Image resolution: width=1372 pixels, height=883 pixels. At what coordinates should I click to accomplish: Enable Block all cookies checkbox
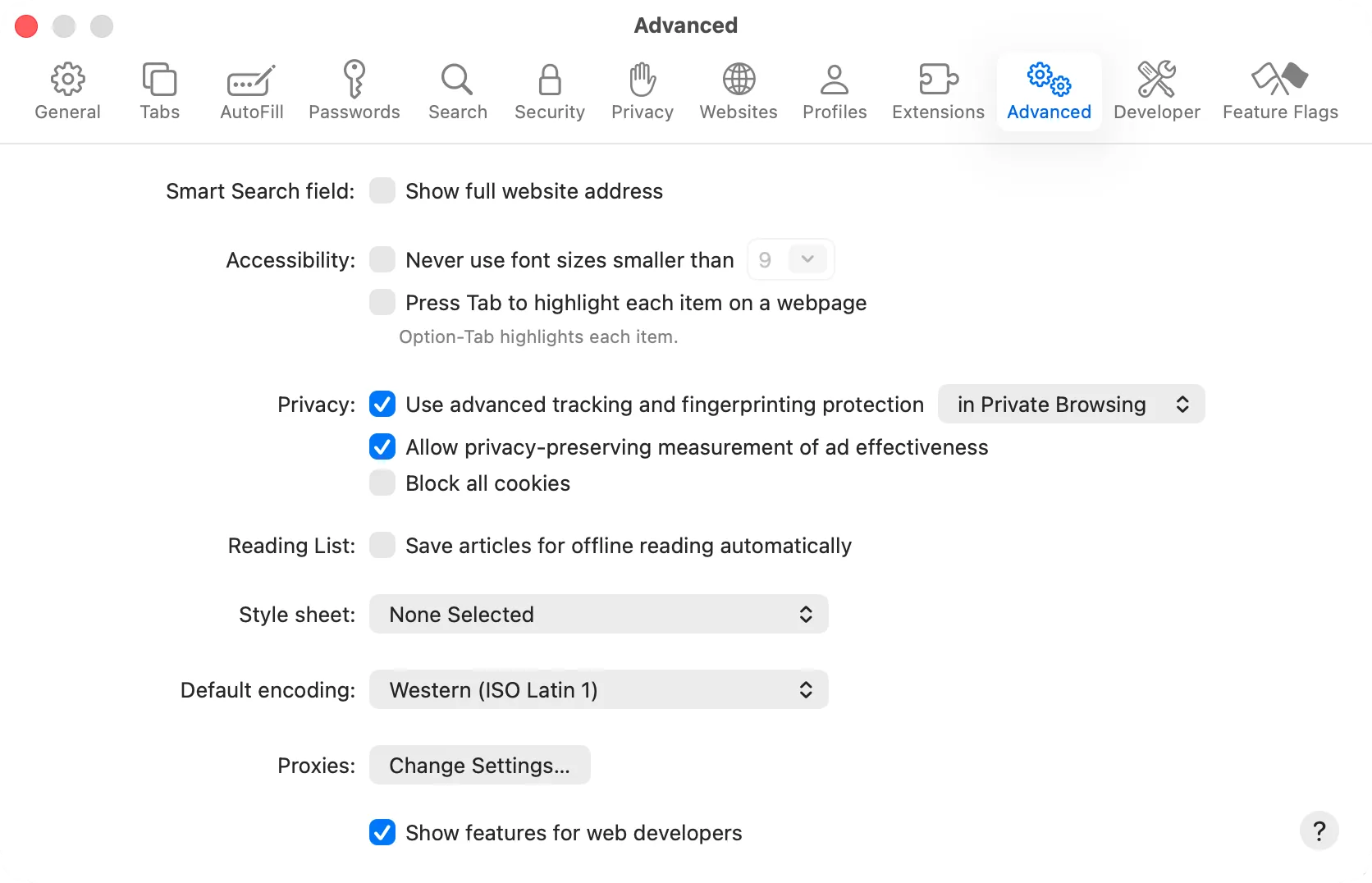click(382, 483)
